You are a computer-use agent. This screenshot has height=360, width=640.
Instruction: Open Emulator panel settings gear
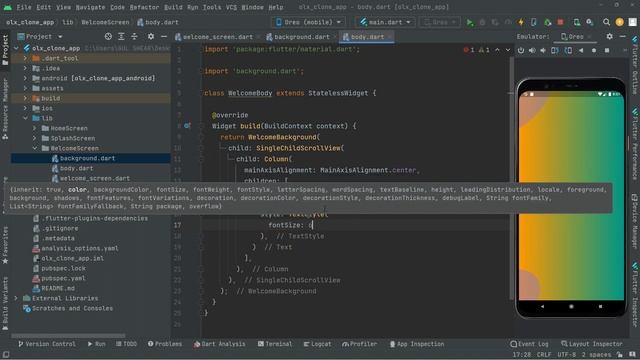pos(609,36)
